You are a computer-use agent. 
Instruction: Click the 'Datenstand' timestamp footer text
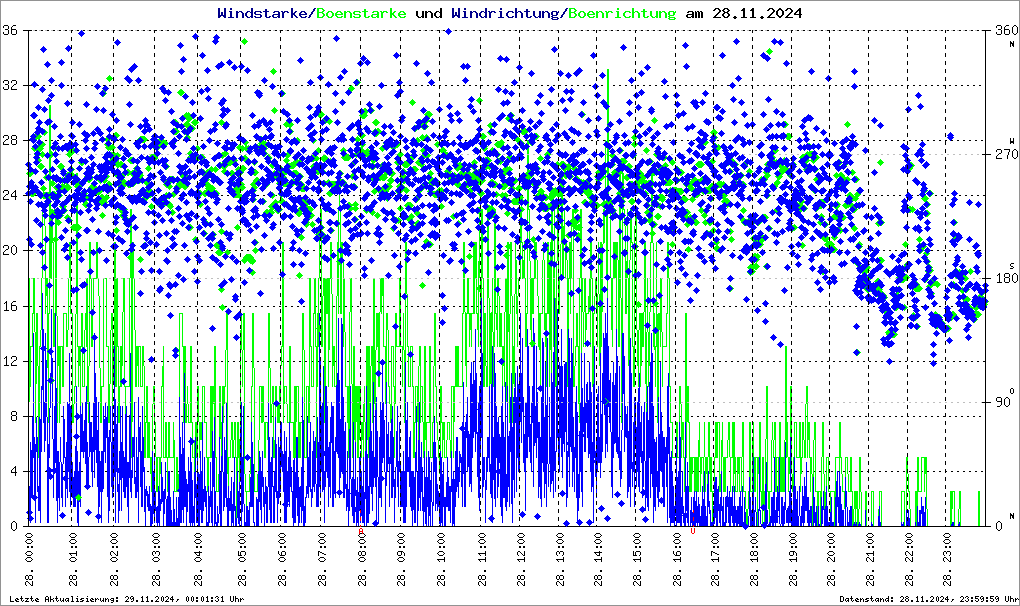coord(929,599)
